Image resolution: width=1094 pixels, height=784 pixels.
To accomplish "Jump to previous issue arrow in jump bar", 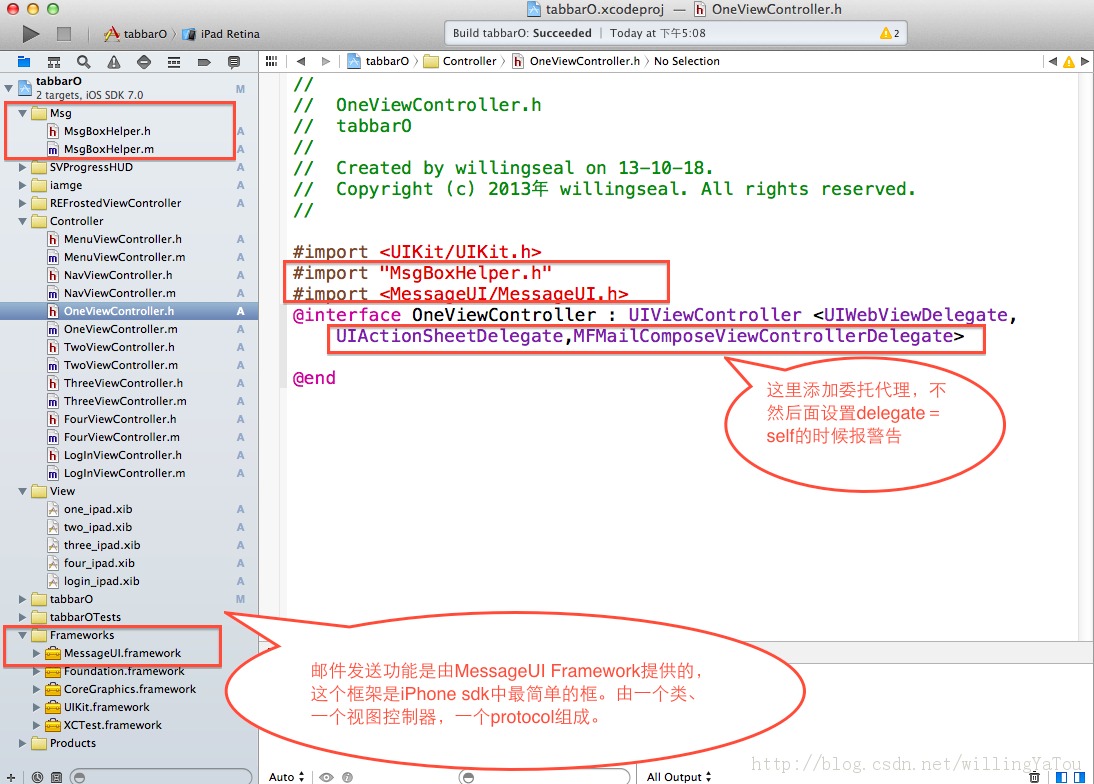I will 1052,61.
